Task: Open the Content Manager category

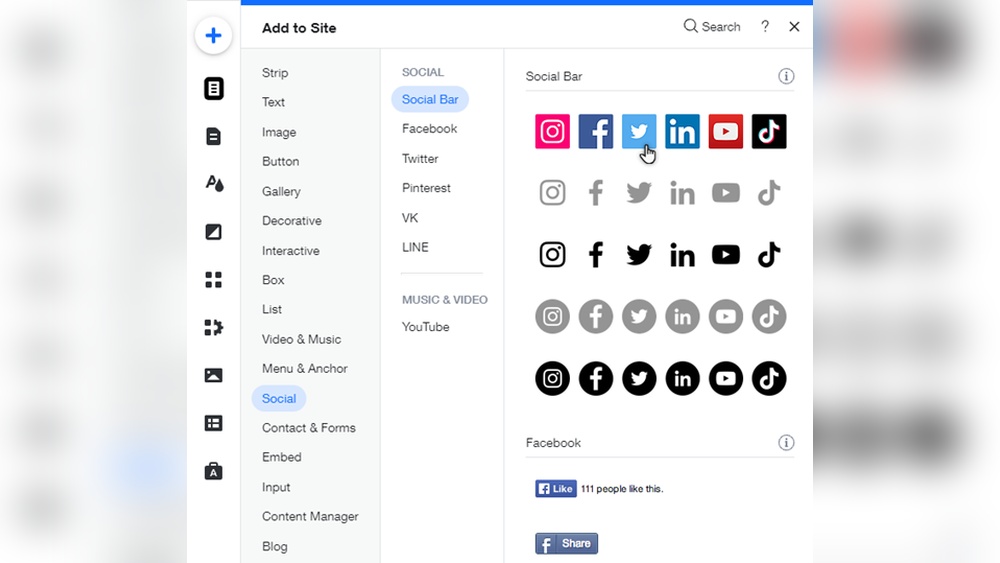Action: (x=310, y=516)
